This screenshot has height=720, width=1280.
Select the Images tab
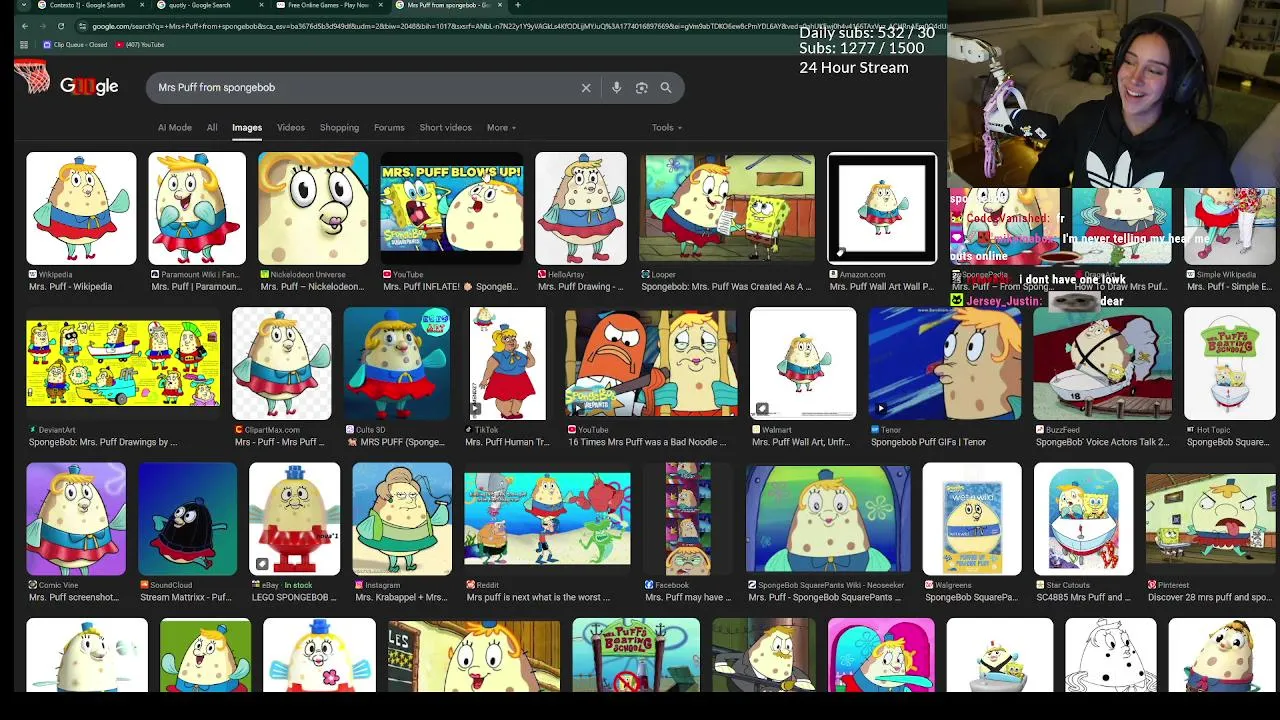247,128
